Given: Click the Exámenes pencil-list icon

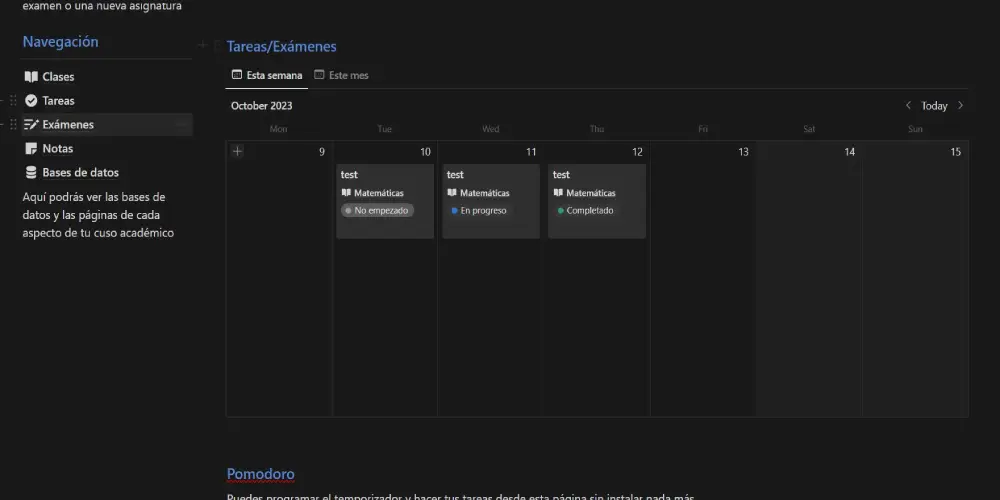Looking at the screenshot, I should pyautogui.click(x=31, y=125).
